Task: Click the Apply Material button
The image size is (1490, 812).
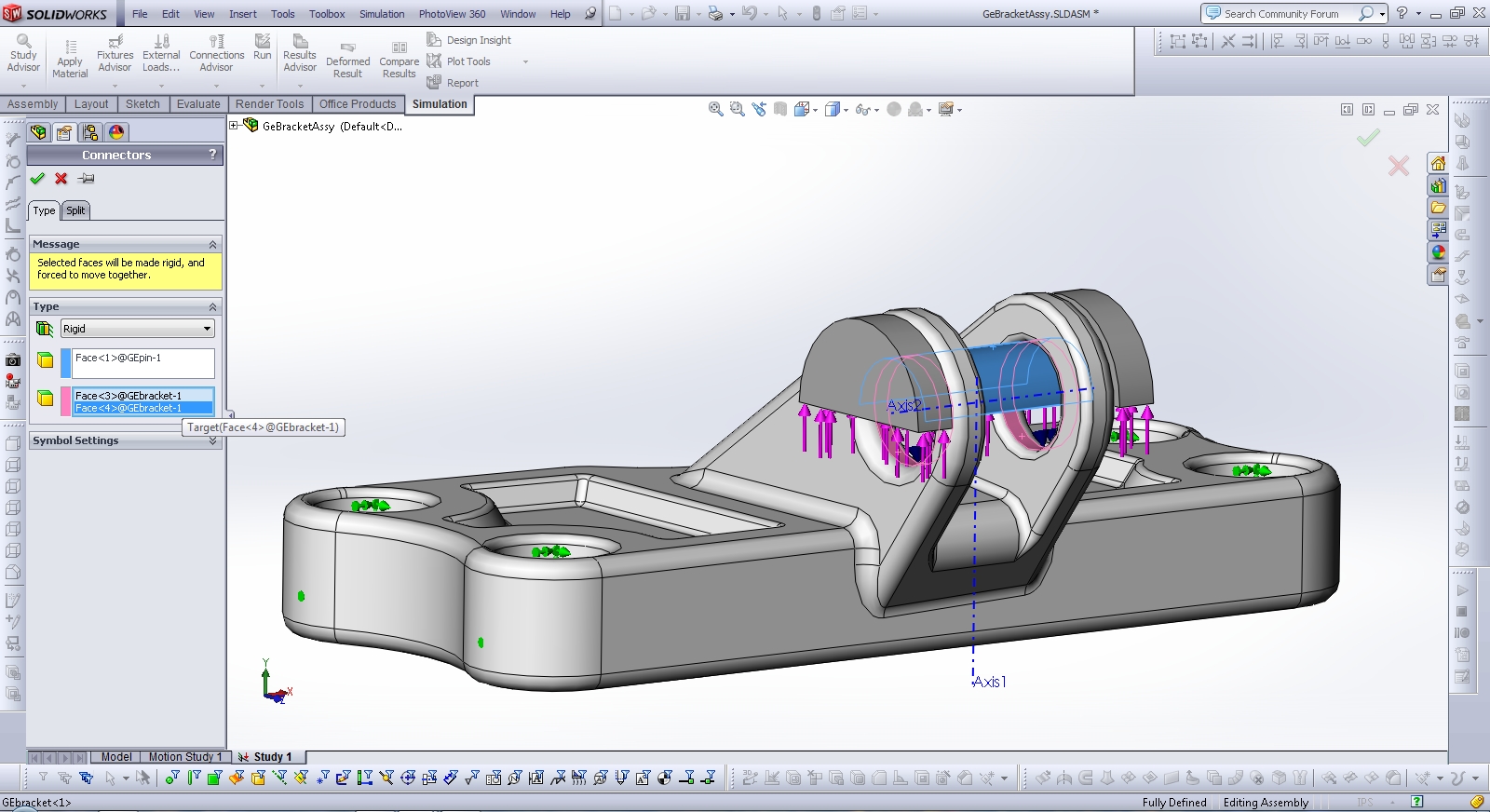Action: pos(70,59)
